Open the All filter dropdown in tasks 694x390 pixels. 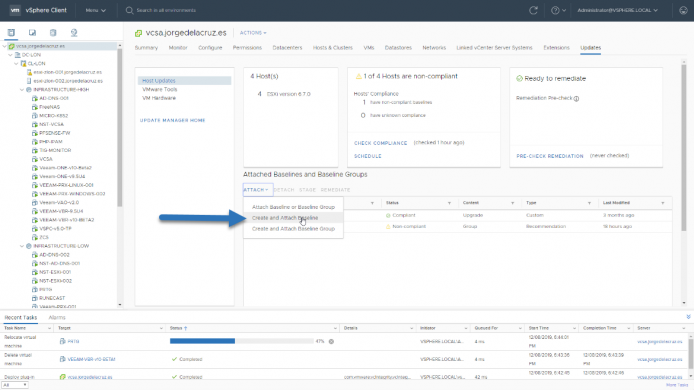coord(15,385)
